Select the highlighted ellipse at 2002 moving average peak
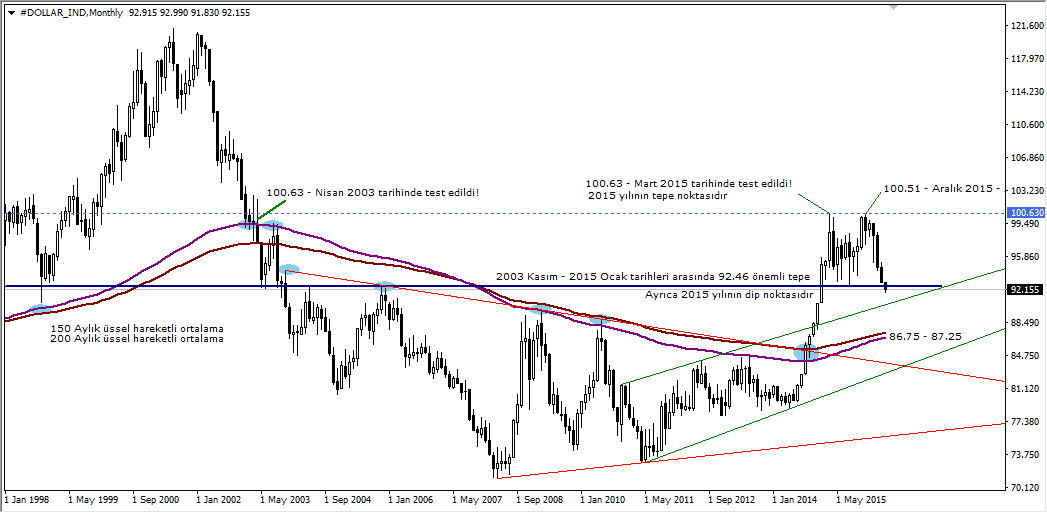This screenshot has height=513, width=1047. 260,225
